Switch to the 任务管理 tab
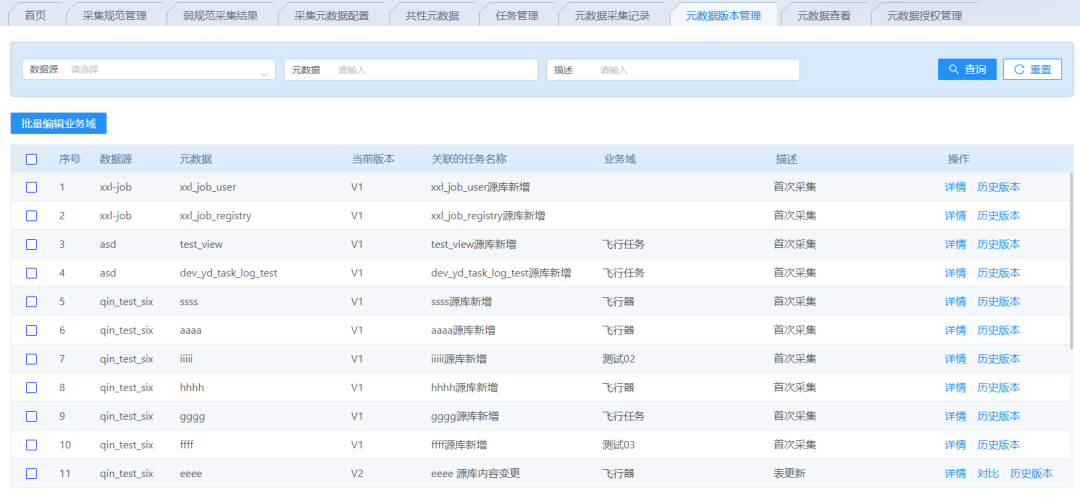This screenshot has height=497, width=1080. coord(517,16)
